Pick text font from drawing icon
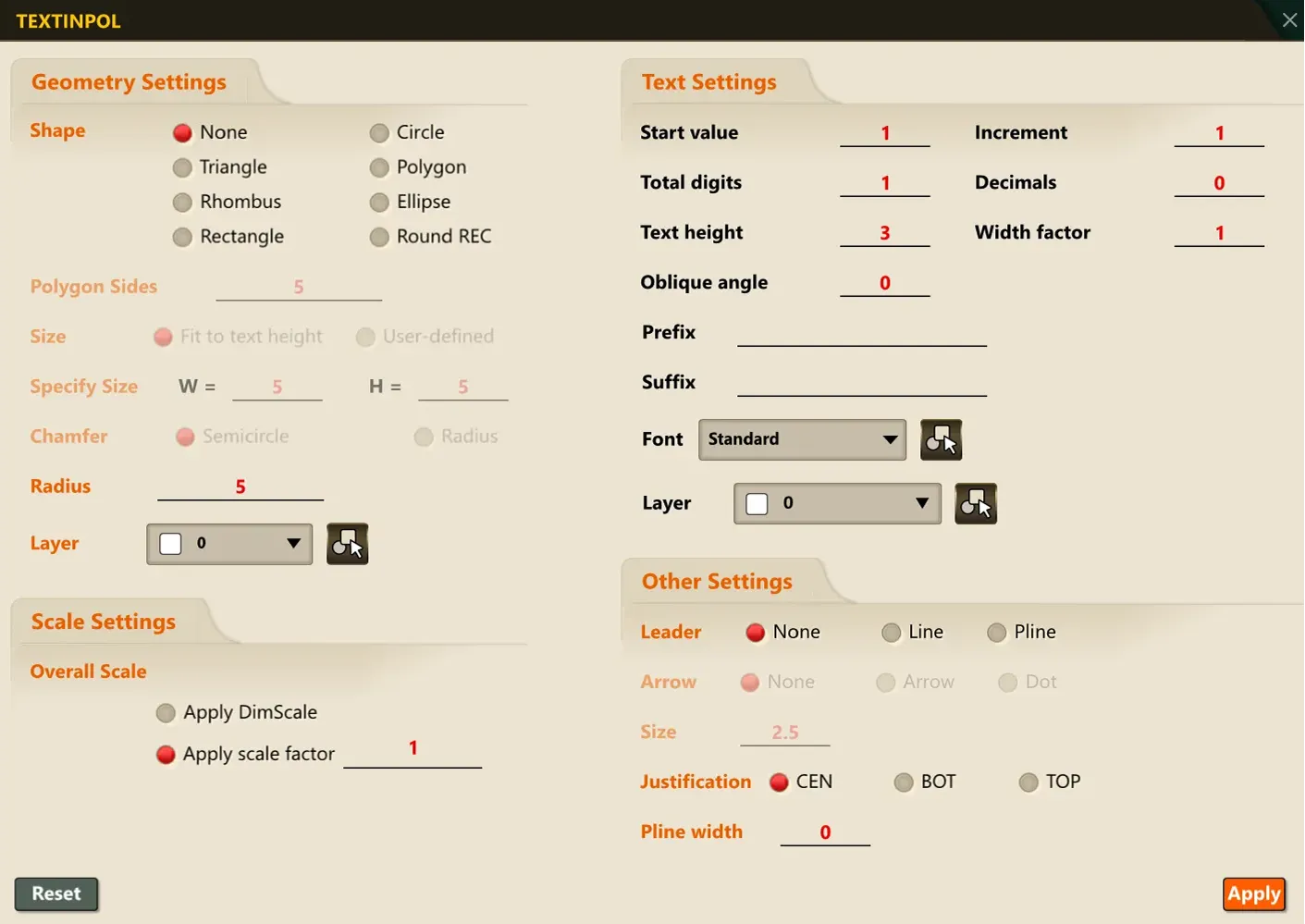The image size is (1305, 924). (x=942, y=439)
